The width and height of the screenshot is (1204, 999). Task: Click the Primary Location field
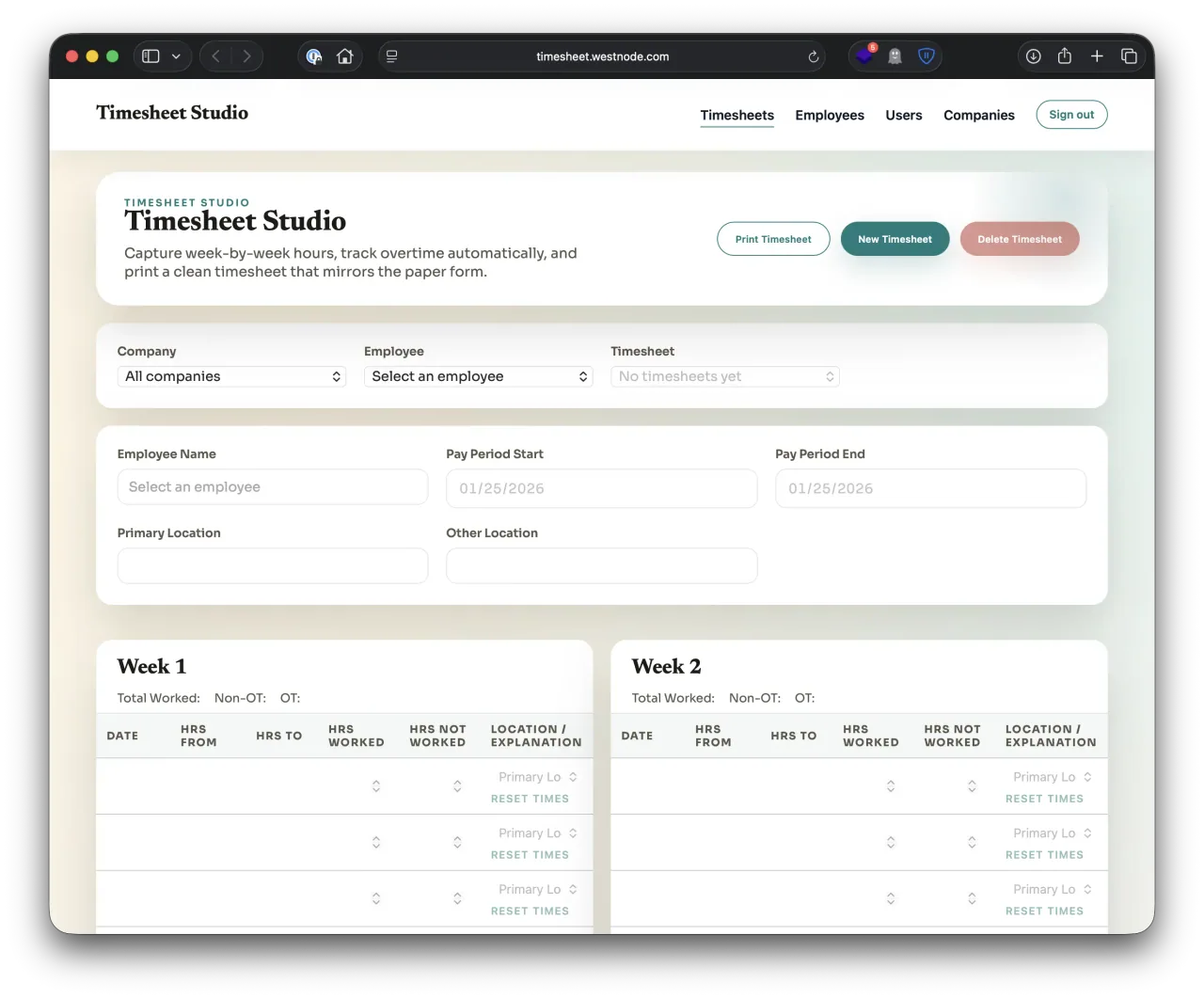point(273,565)
